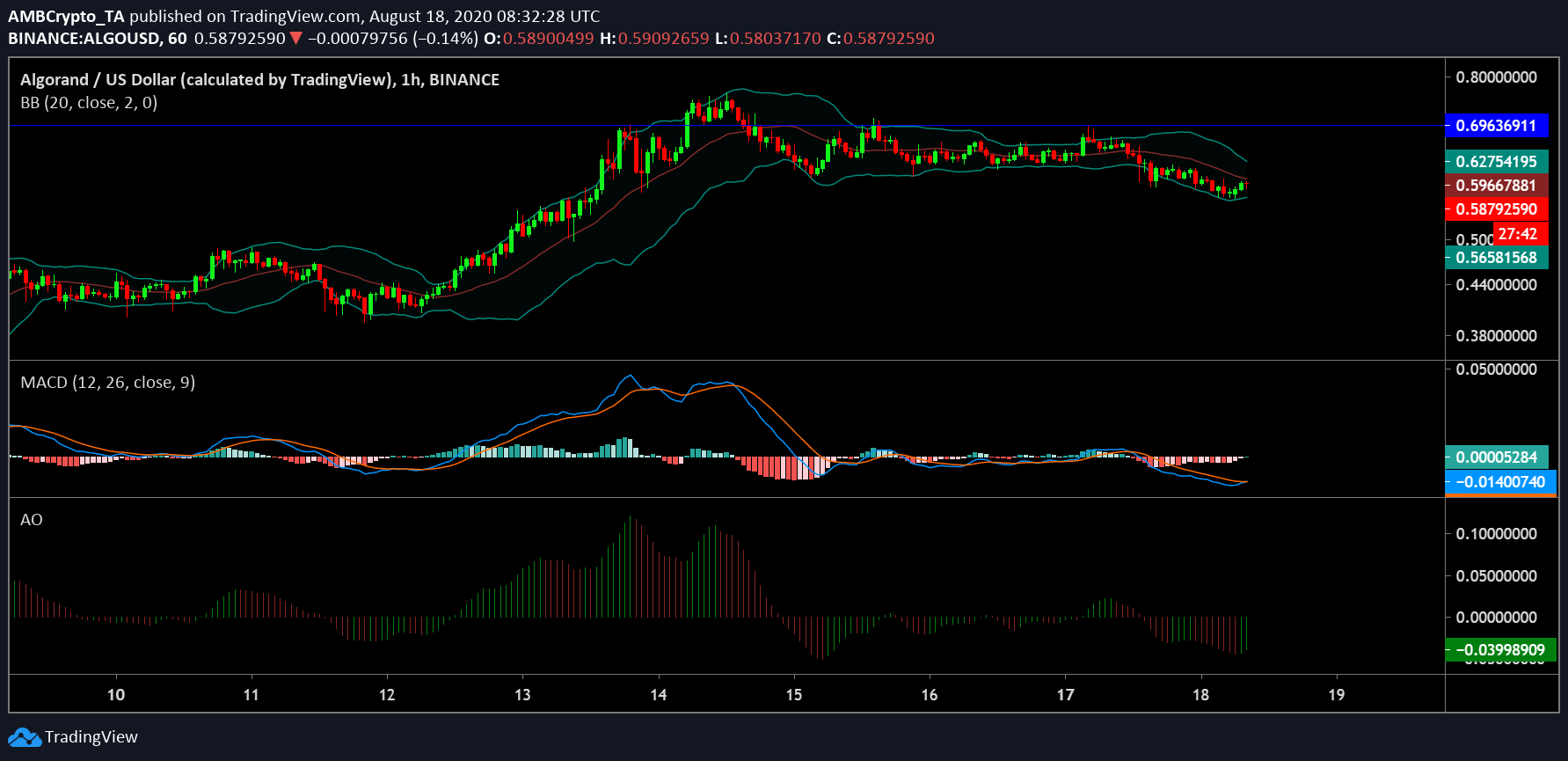
Task: Select the 0.62754195 upper band label
Action: click(x=1497, y=162)
